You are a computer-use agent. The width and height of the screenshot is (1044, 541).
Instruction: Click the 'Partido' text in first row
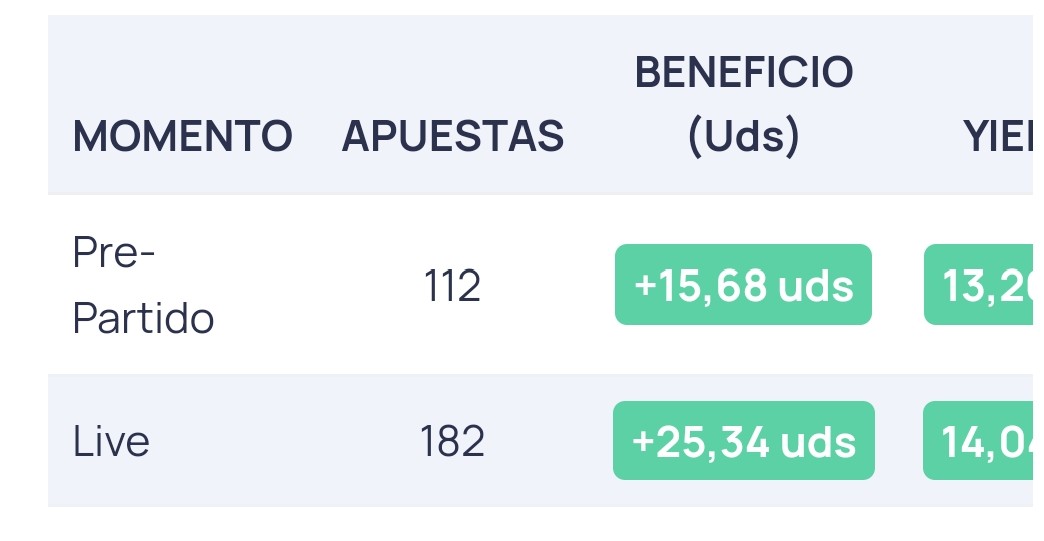click(x=143, y=318)
